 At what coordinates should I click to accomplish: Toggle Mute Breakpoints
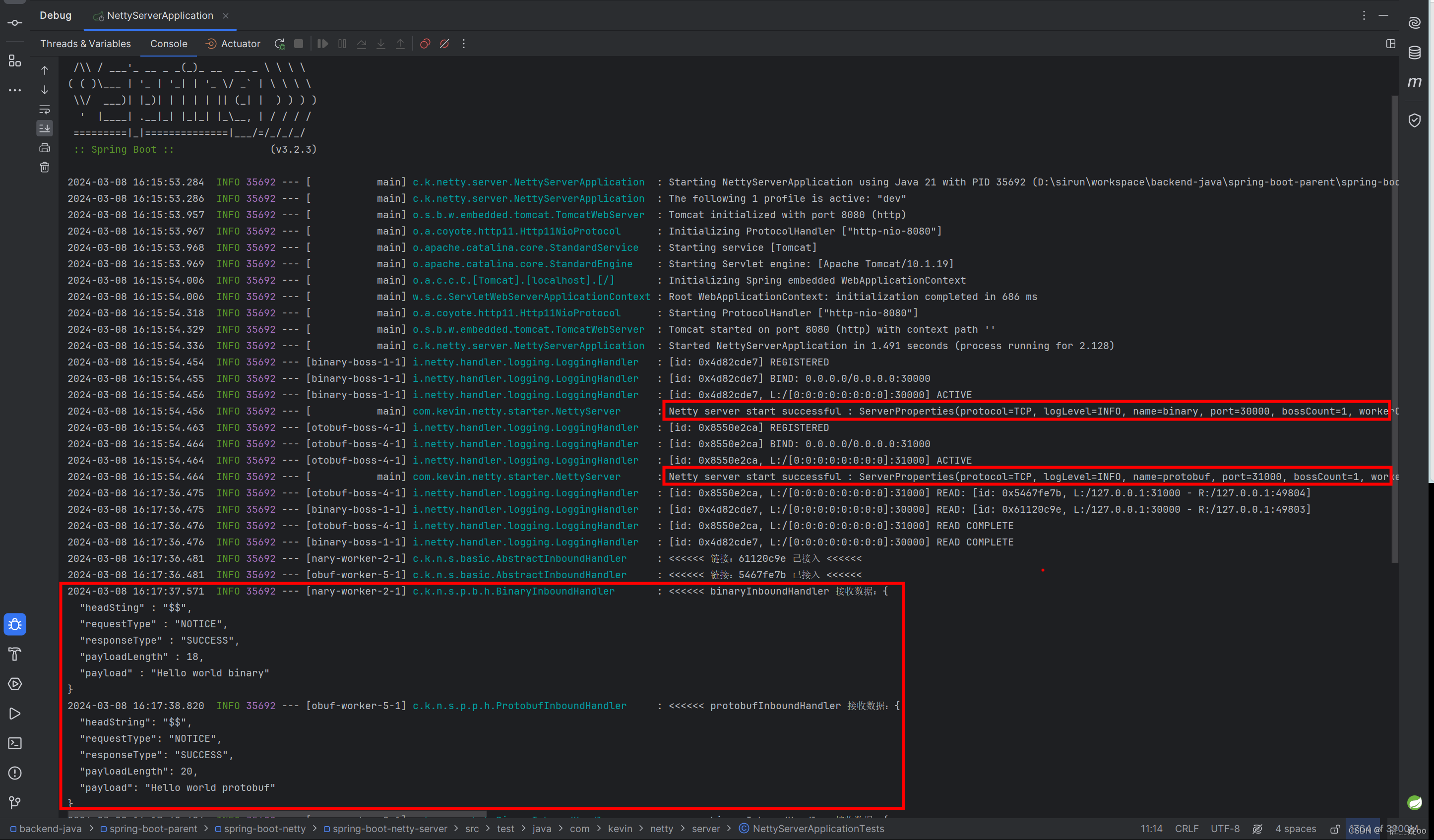point(444,44)
